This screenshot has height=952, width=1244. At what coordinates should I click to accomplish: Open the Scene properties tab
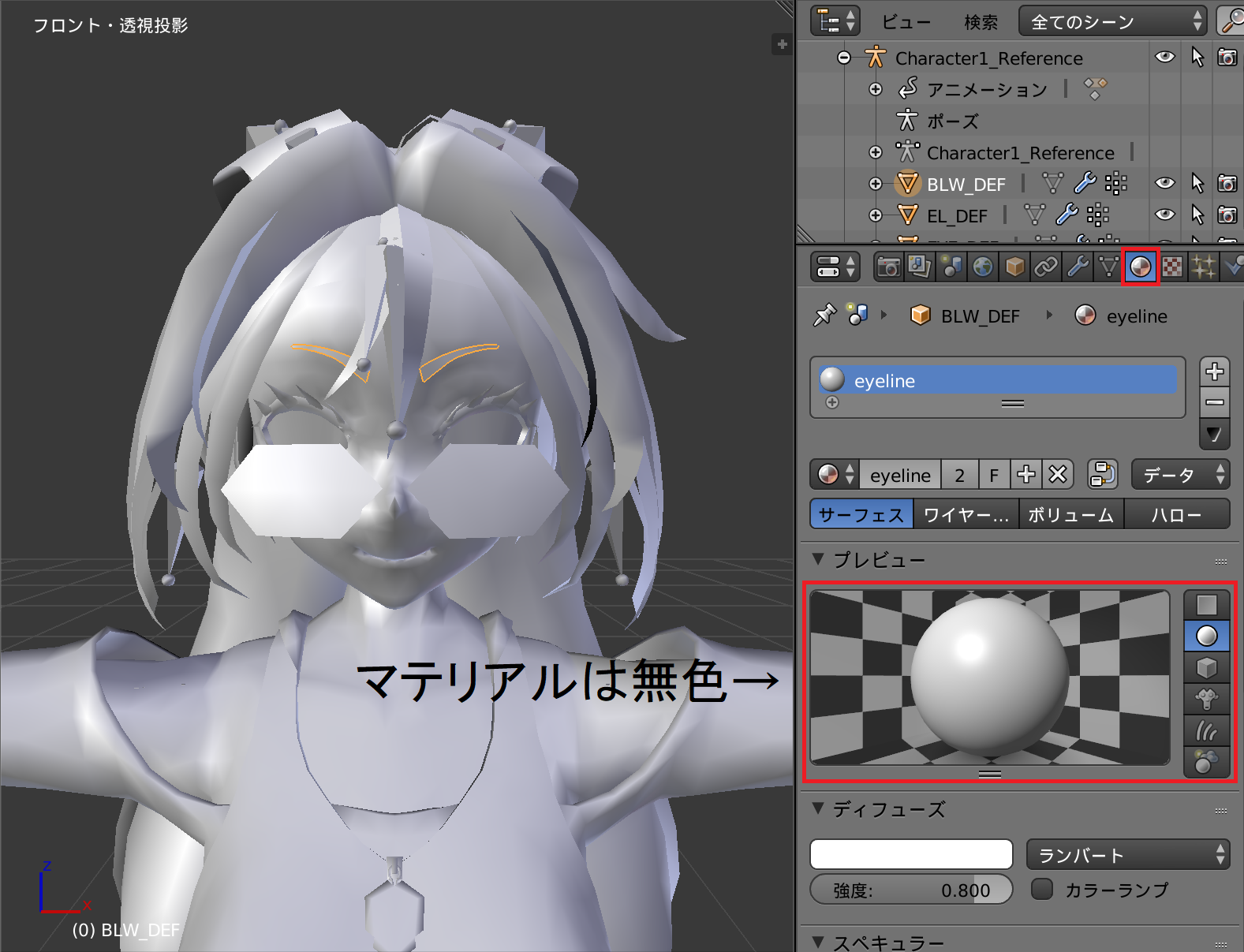coord(951,267)
